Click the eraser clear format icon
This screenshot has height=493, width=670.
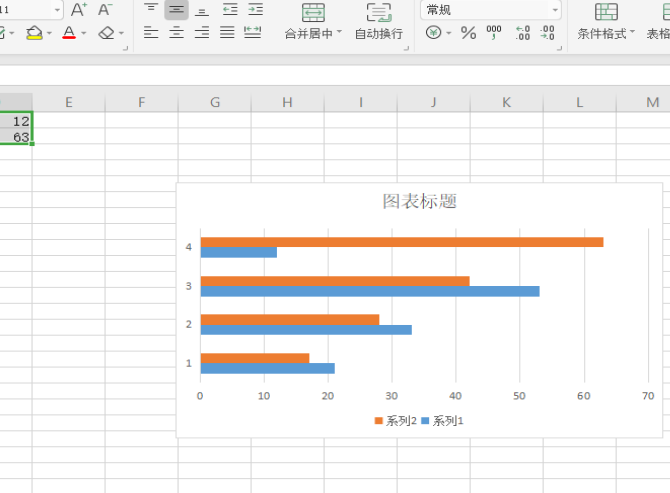(x=106, y=32)
